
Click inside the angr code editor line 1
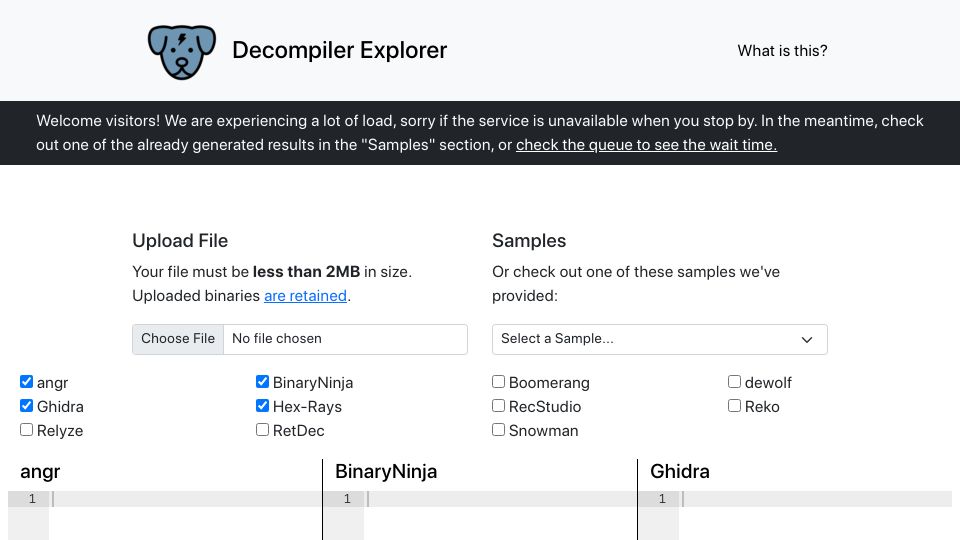[186, 499]
